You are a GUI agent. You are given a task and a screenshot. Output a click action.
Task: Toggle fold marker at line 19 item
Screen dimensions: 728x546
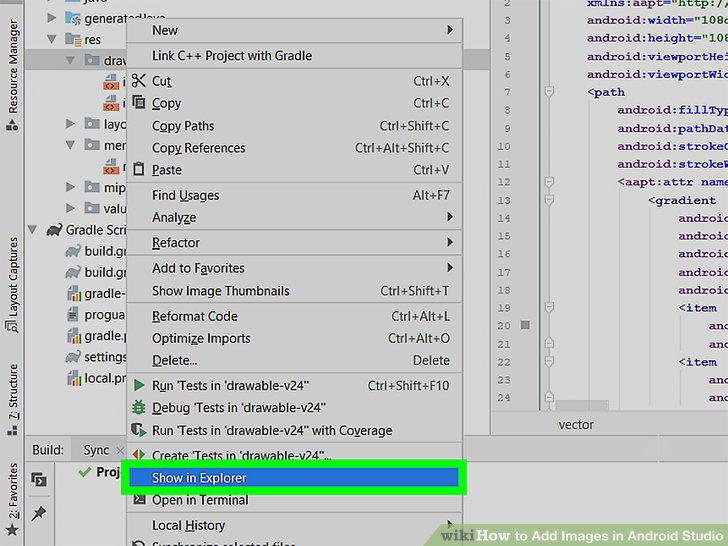tap(549, 307)
